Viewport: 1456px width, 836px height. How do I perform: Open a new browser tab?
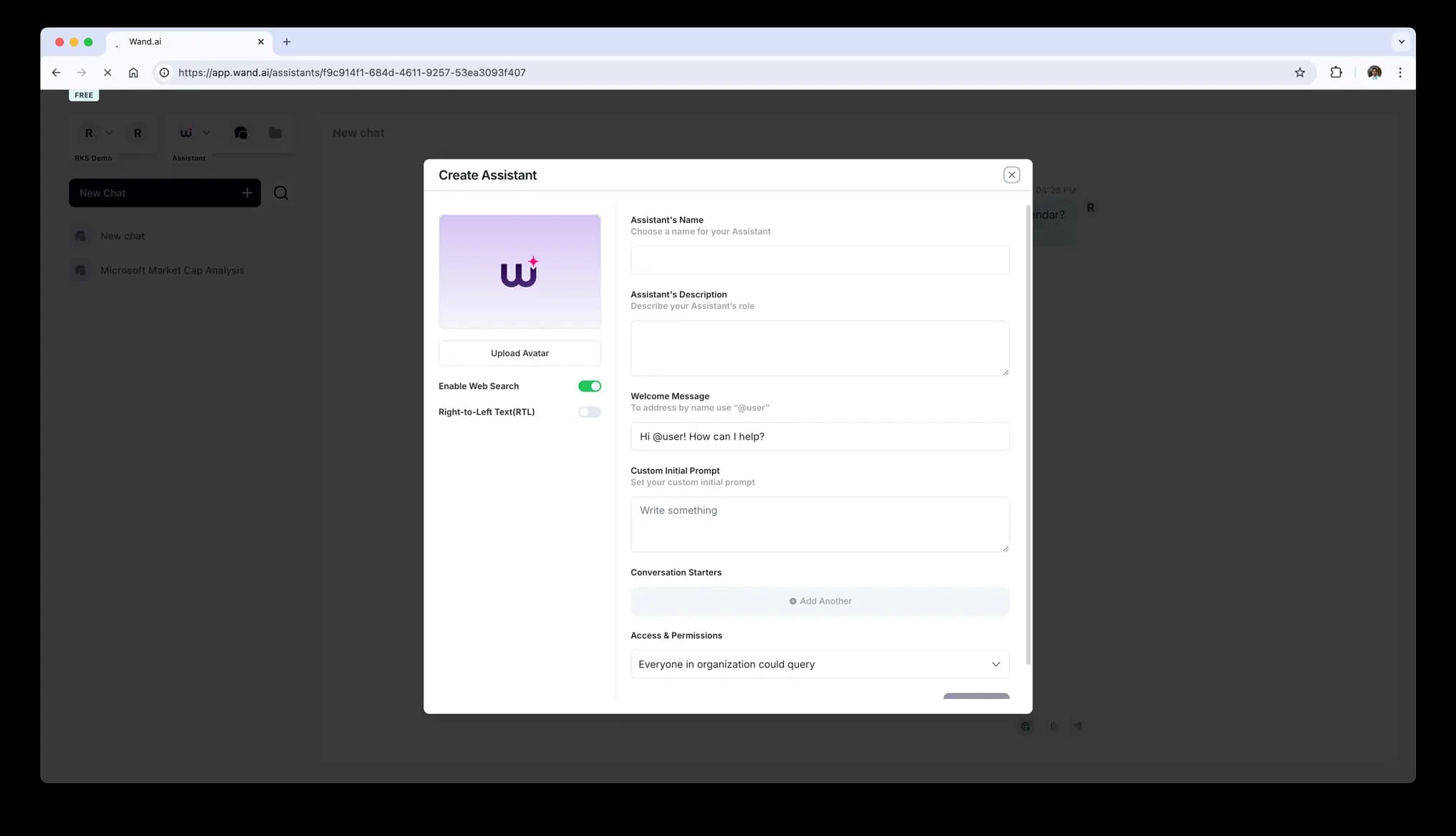click(287, 42)
